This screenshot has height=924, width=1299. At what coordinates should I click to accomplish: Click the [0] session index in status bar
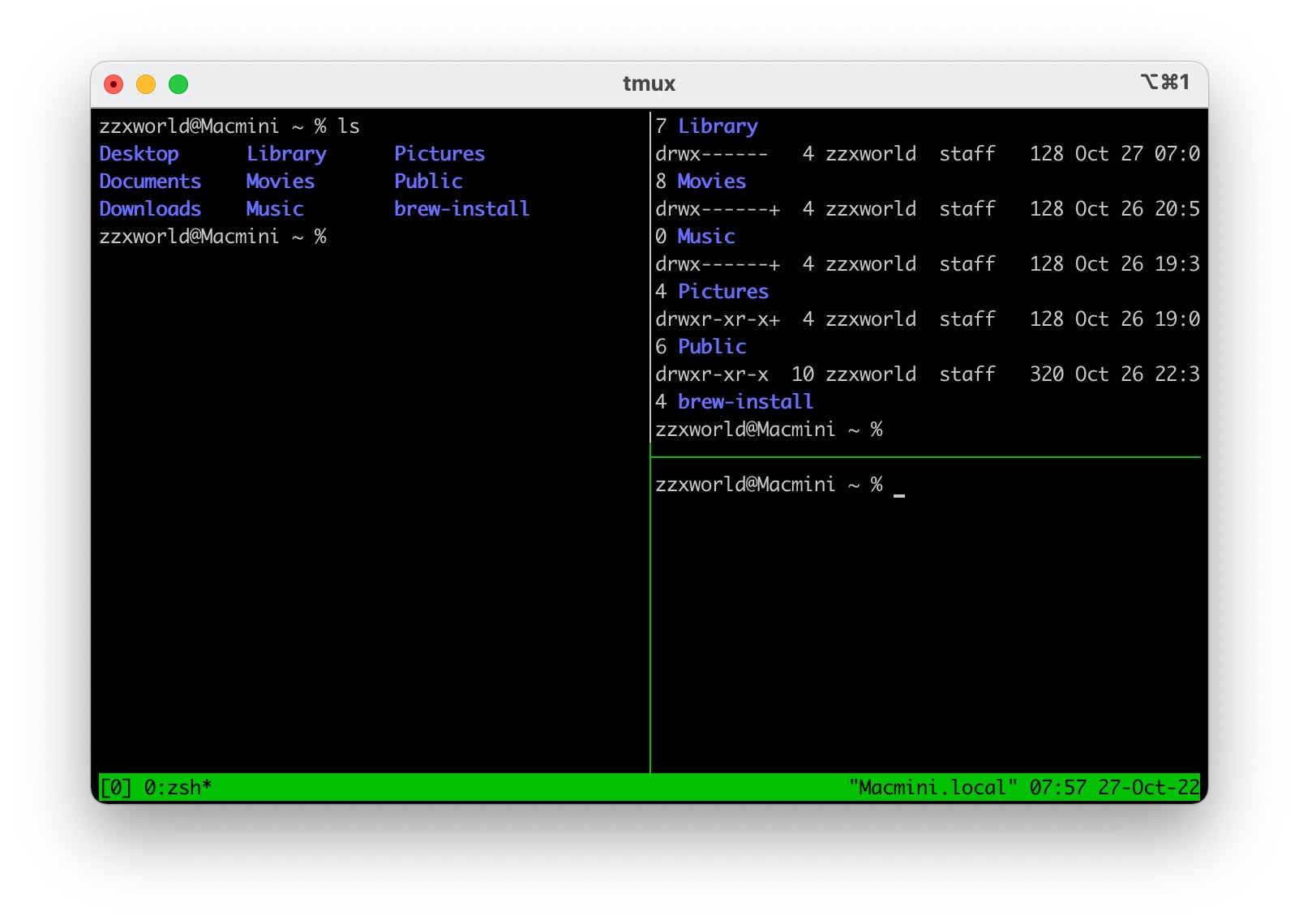pyautogui.click(x=114, y=785)
